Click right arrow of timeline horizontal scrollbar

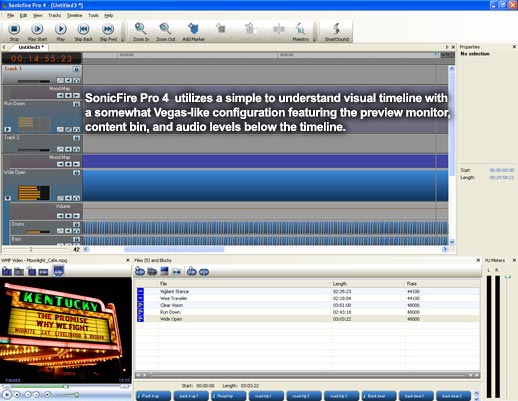pyautogui.click(x=445, y=249)
